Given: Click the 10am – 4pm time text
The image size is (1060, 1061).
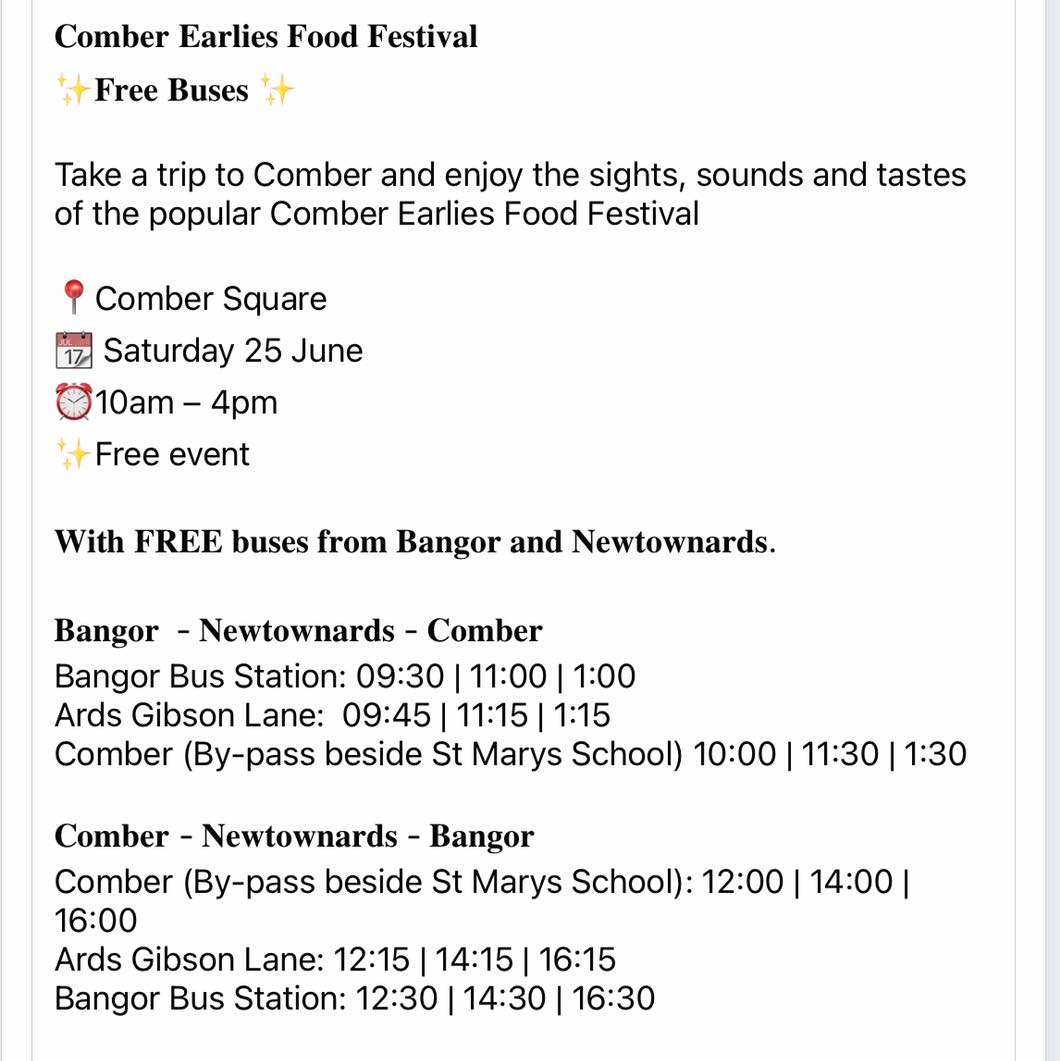Looking at the screenshot, I should (x=187, y=403).
